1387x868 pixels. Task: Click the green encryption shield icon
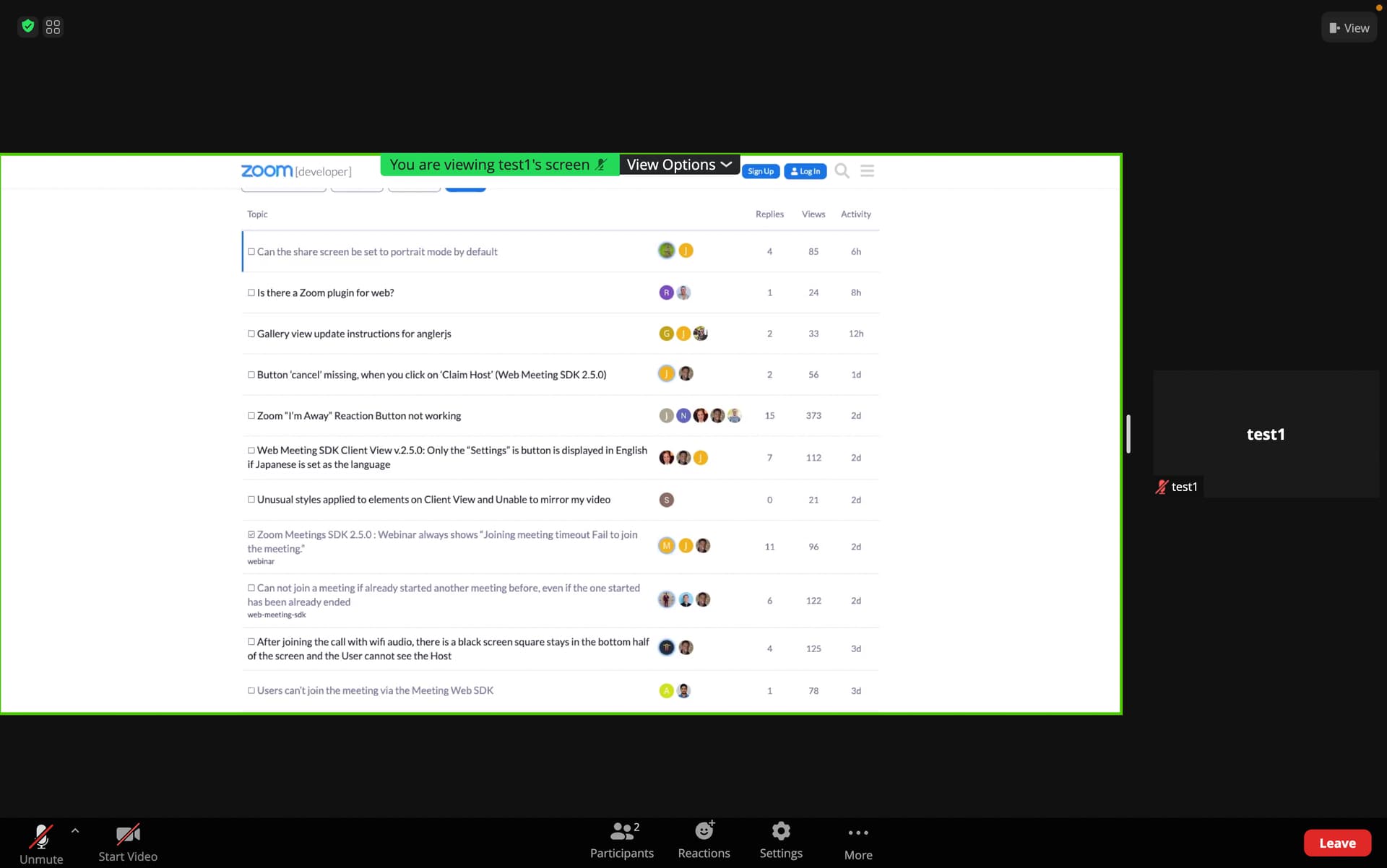coord(27,27)
